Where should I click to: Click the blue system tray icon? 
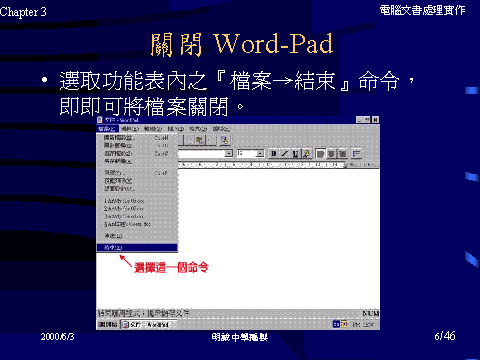click(336, 324)
